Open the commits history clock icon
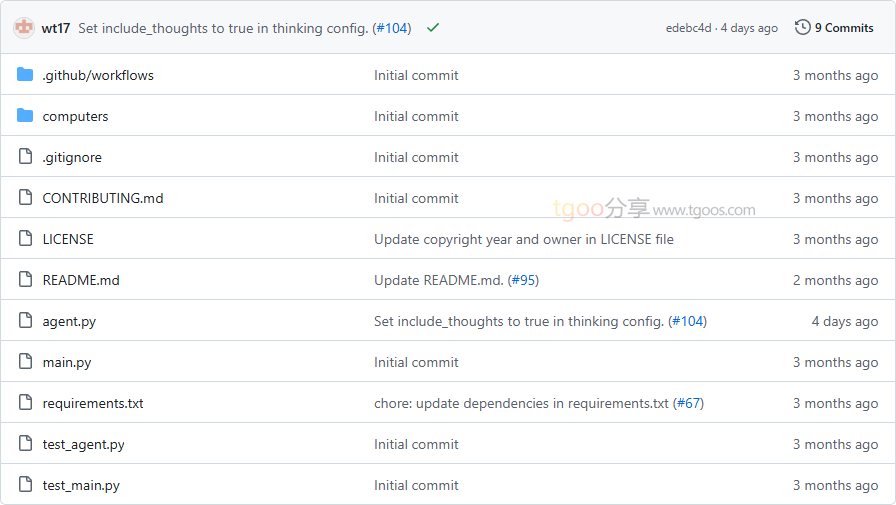The height and width of the screenshot is (505, 896). pos(802,27)
